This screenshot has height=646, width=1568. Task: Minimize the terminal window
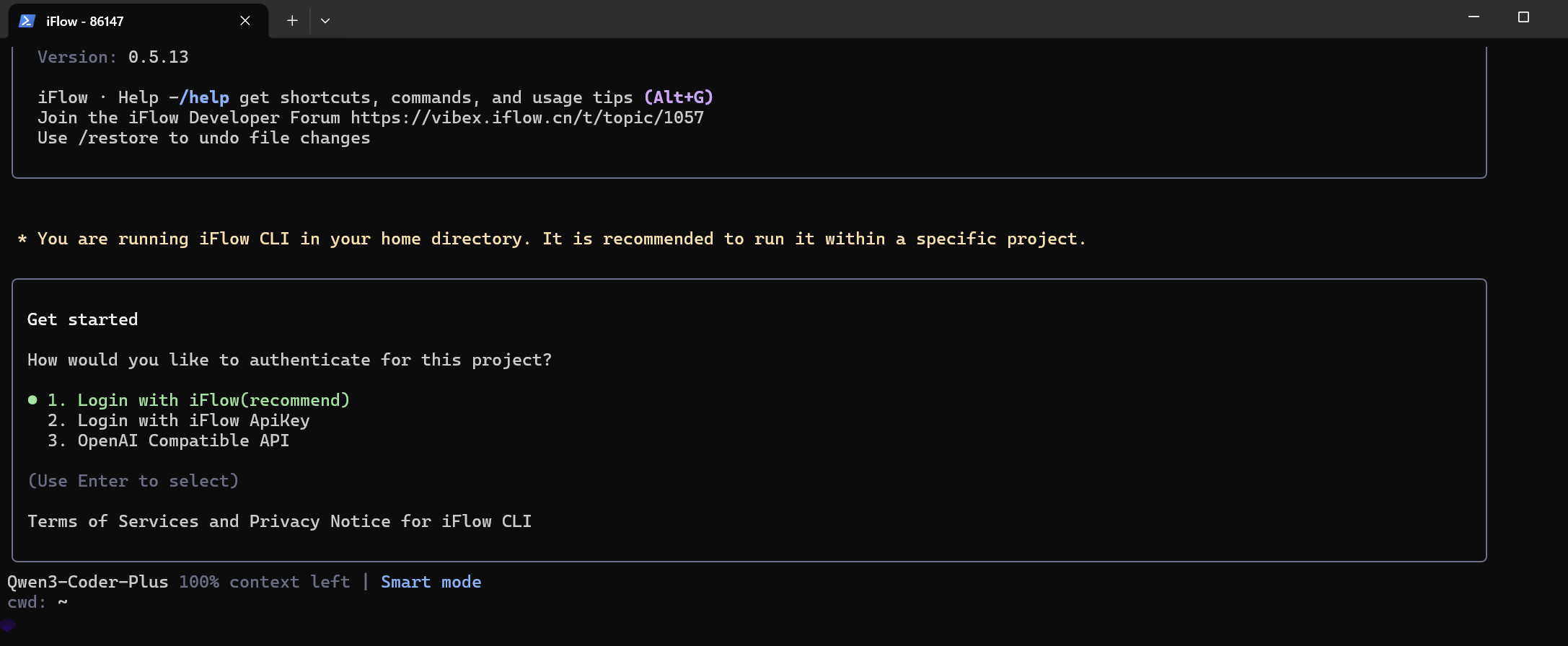coord(1474,17)
